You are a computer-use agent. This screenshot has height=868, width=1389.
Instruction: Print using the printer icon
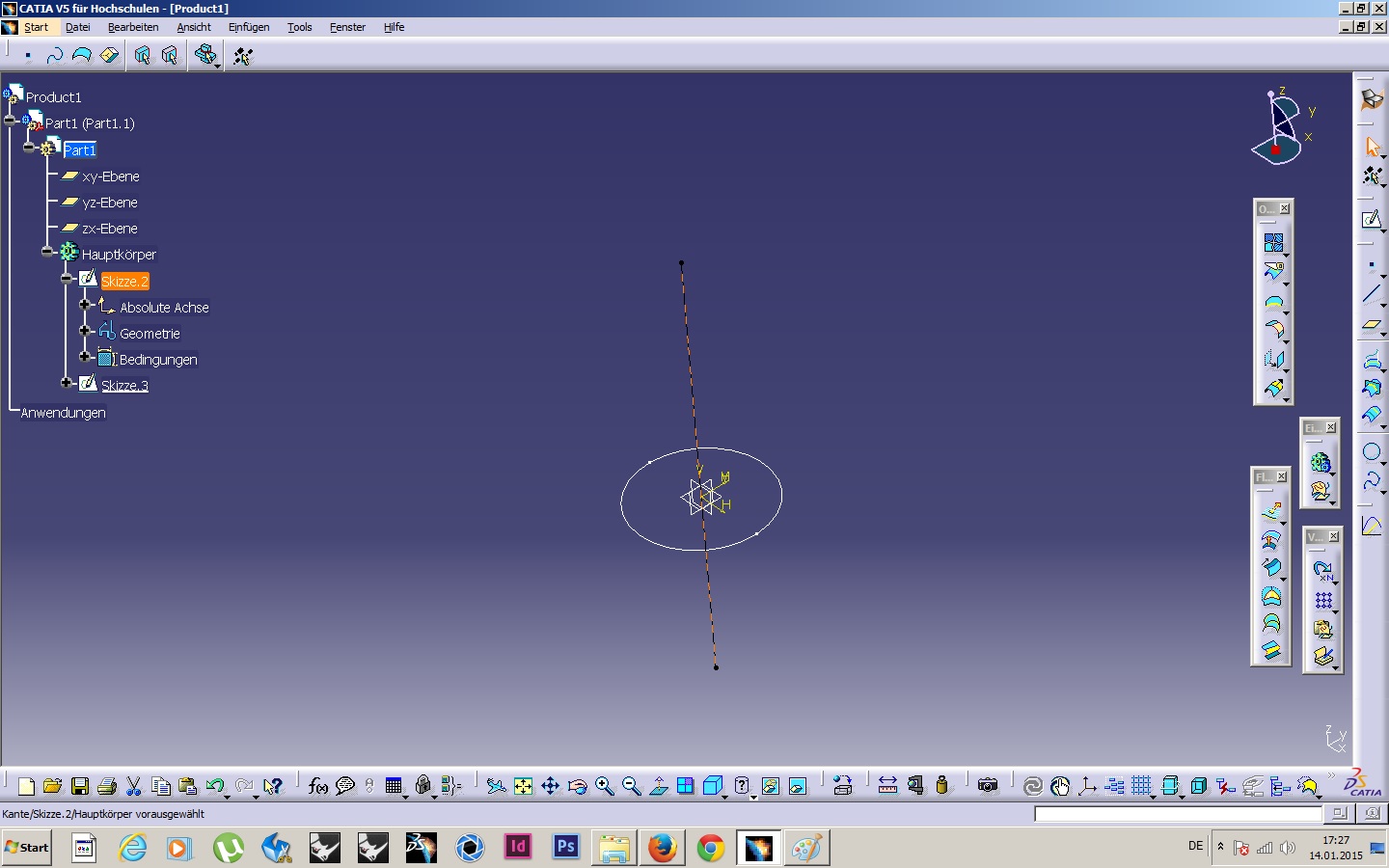(x=107, y=786)
